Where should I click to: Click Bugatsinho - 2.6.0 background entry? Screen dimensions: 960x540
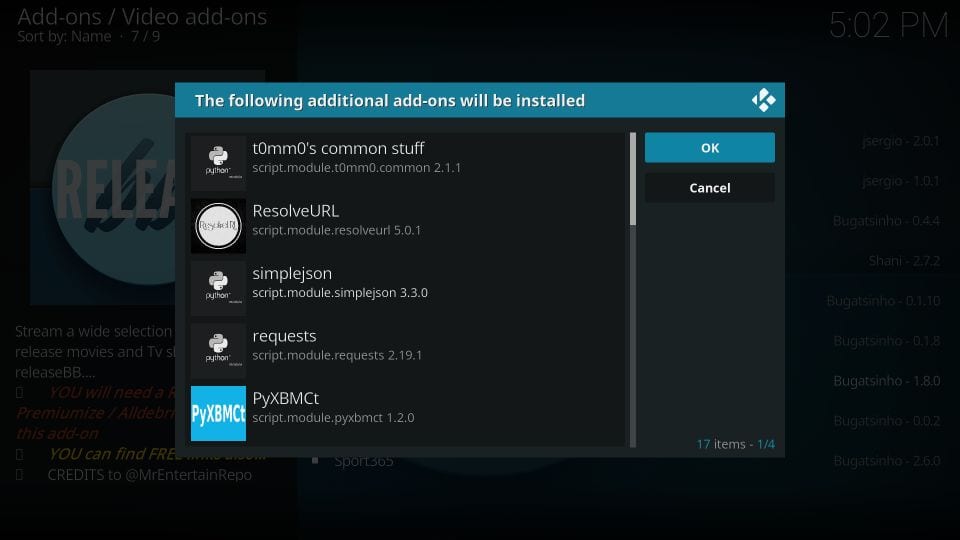(x=887, y=461)
